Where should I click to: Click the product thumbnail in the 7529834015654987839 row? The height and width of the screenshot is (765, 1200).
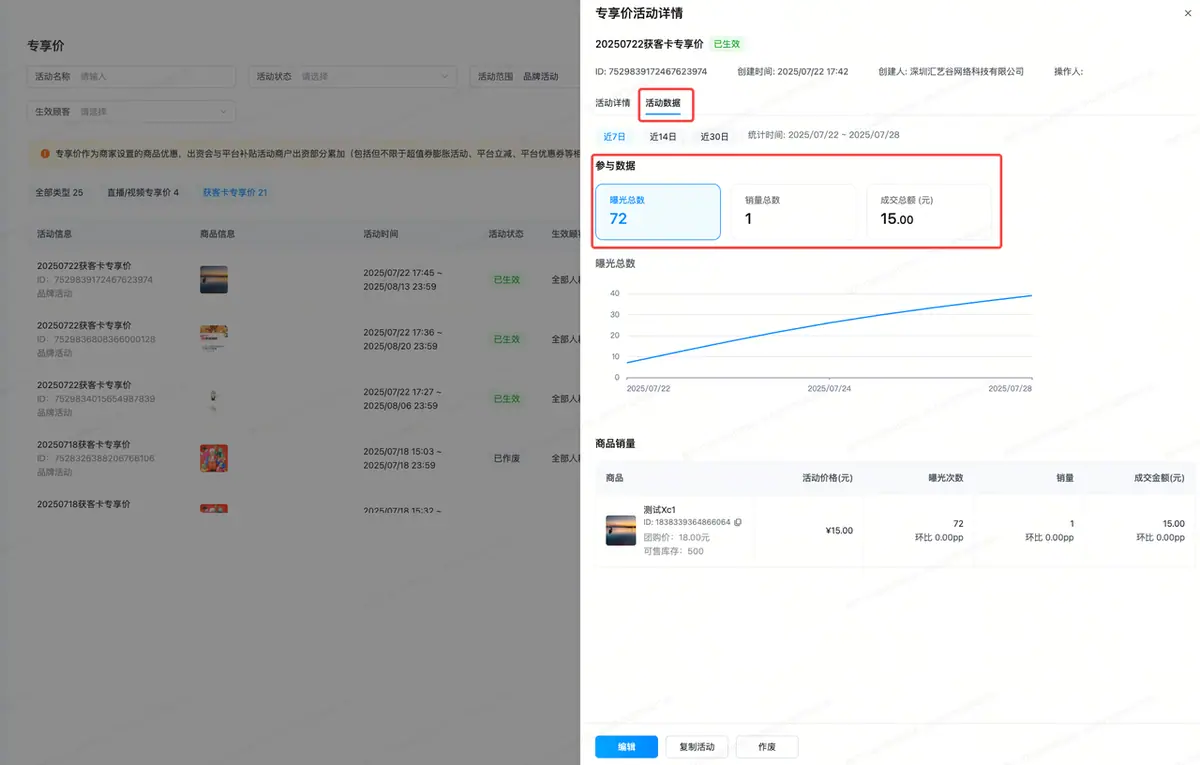coord(214,399)
